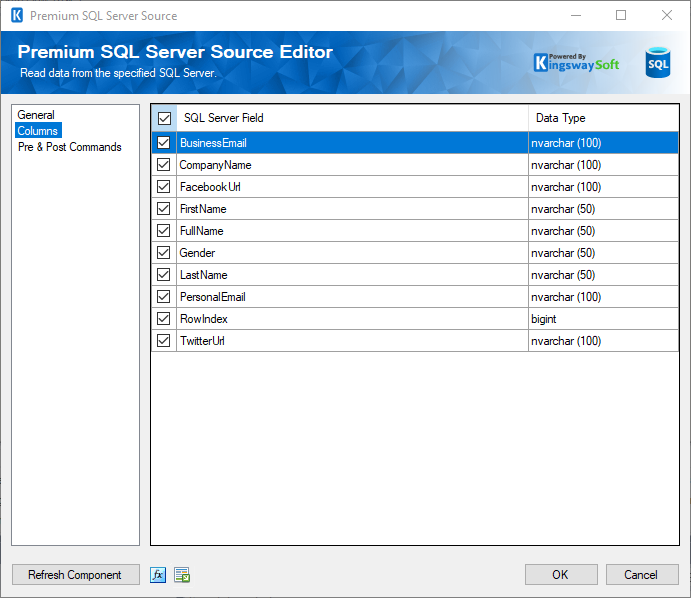Uncheck the BusinessEmail field checkbox
Image resolution: width=691 pixels, height=598 pixels.
(x=163, y=142)
